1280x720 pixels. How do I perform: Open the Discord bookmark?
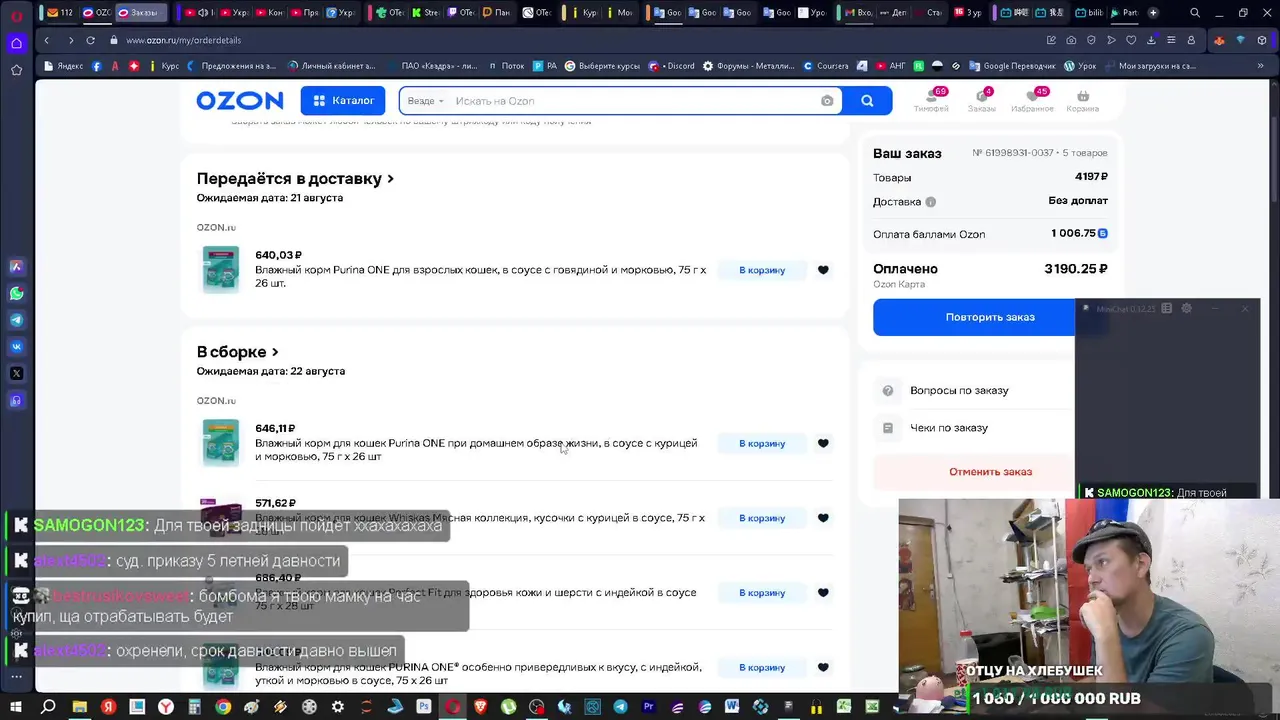pos(671,66)
